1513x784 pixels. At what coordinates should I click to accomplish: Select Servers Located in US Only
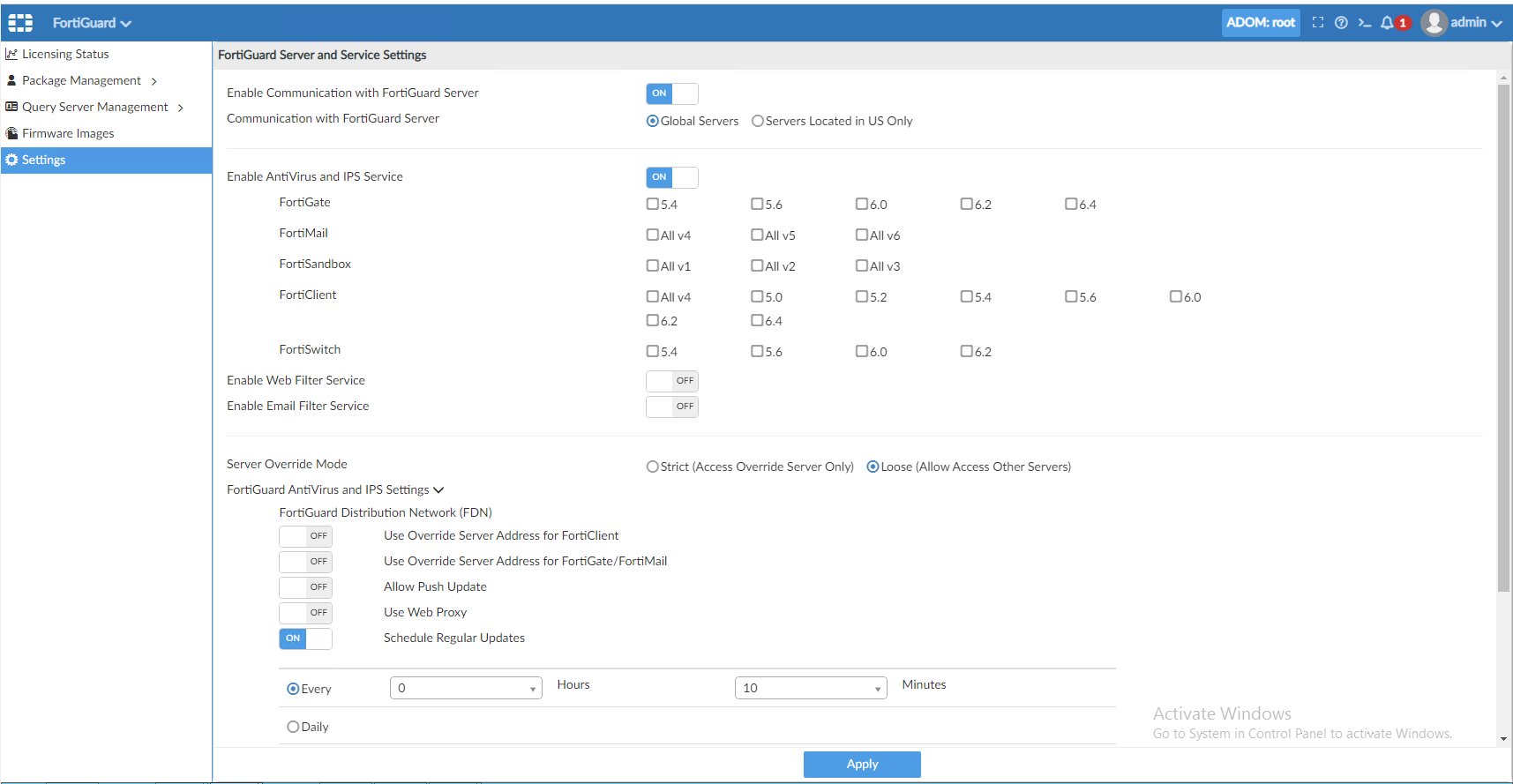tap(758, 121)
